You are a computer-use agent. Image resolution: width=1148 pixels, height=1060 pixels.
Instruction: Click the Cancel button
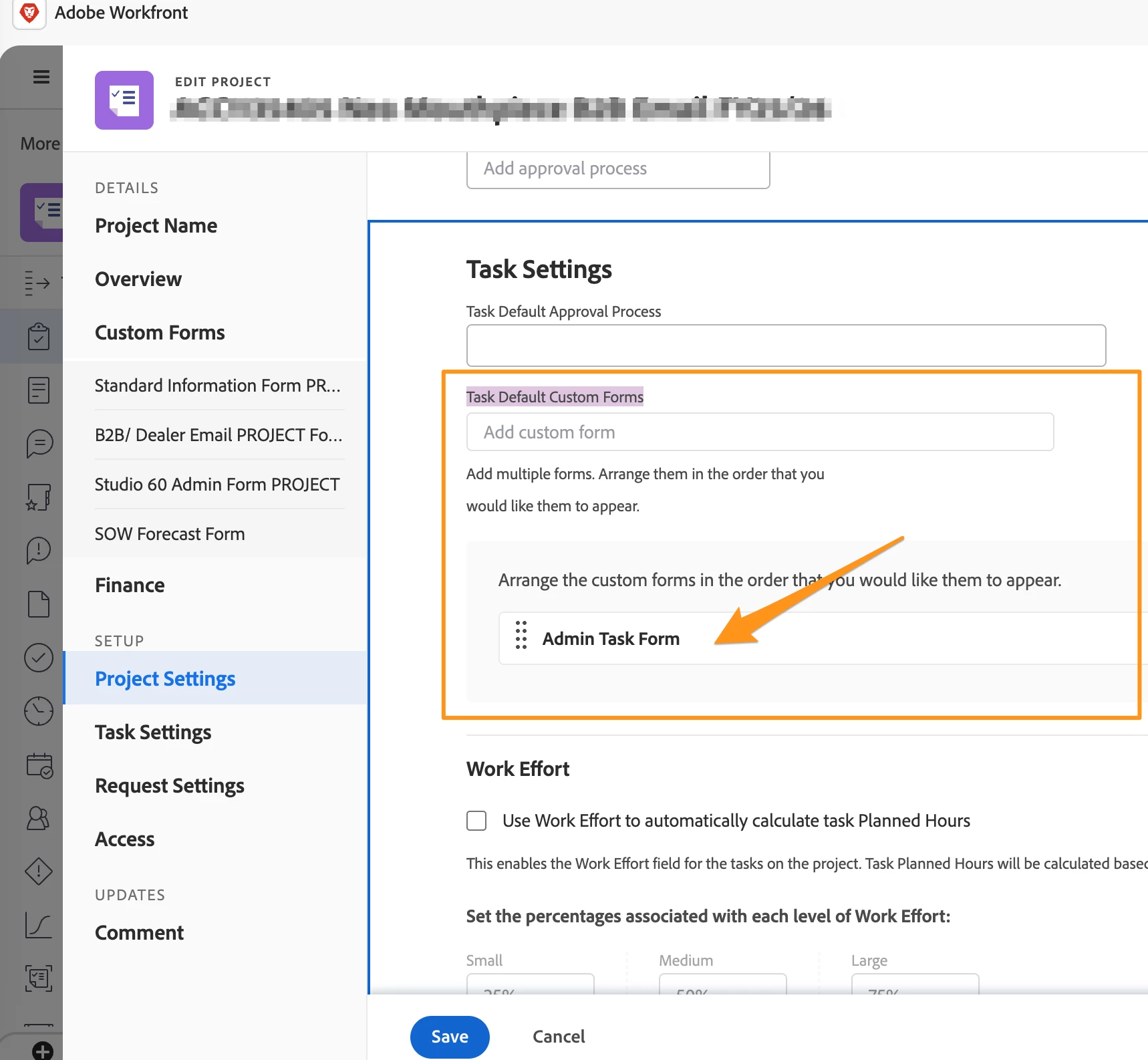click(x=559, y=1037)
